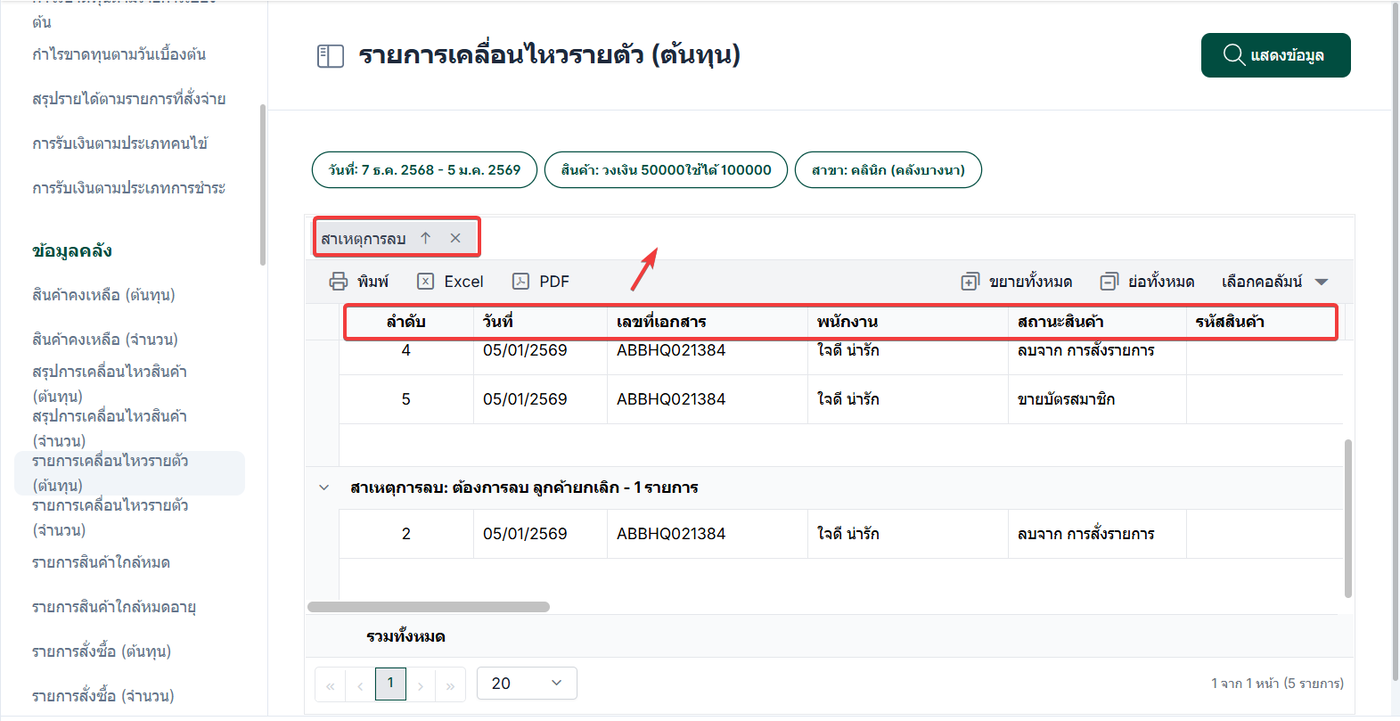The width and height of the screenshot is (1400, 721).
Task: Toggle sort arrow on สาเหตุการลบ group chip
Action: (x=425, y=238)
